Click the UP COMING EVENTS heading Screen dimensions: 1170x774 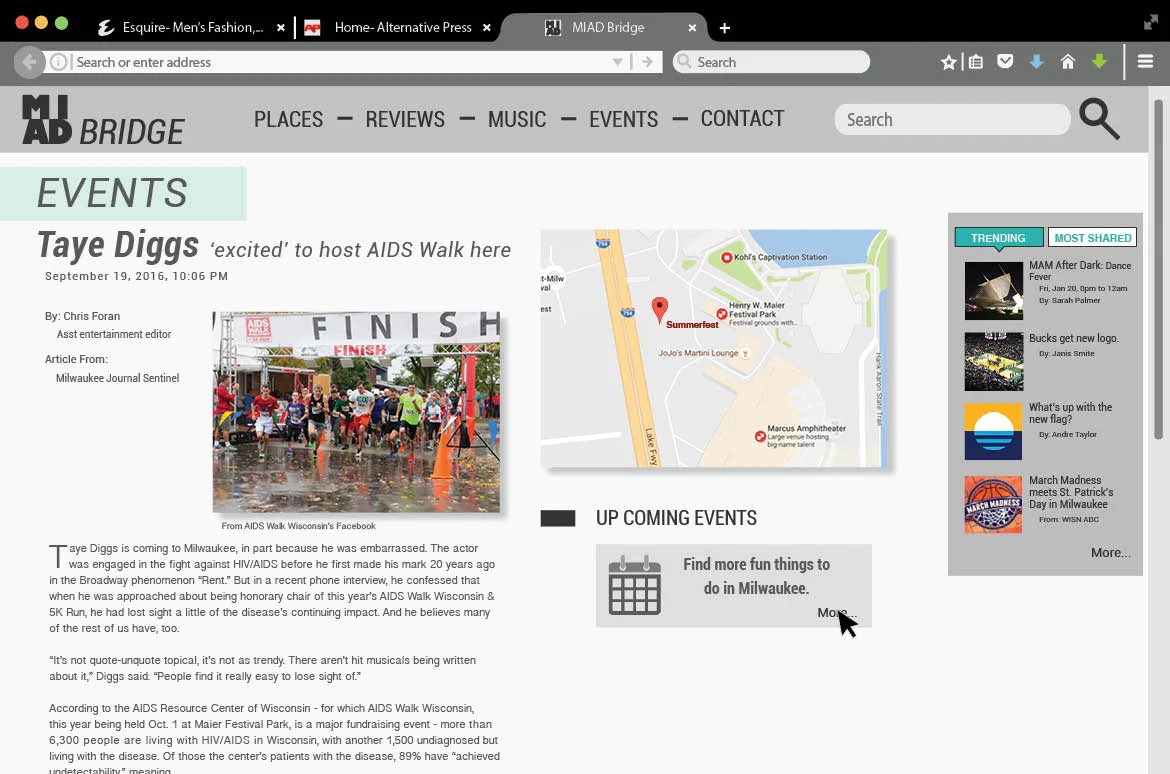(676, 518)
